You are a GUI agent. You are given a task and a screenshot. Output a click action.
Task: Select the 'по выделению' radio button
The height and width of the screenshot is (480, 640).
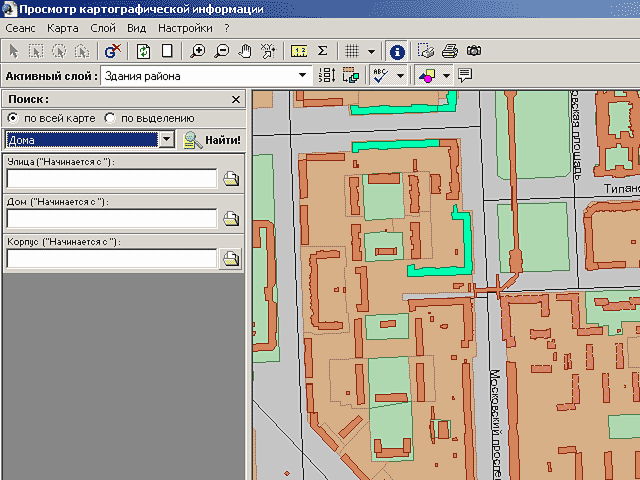point(110,118)
